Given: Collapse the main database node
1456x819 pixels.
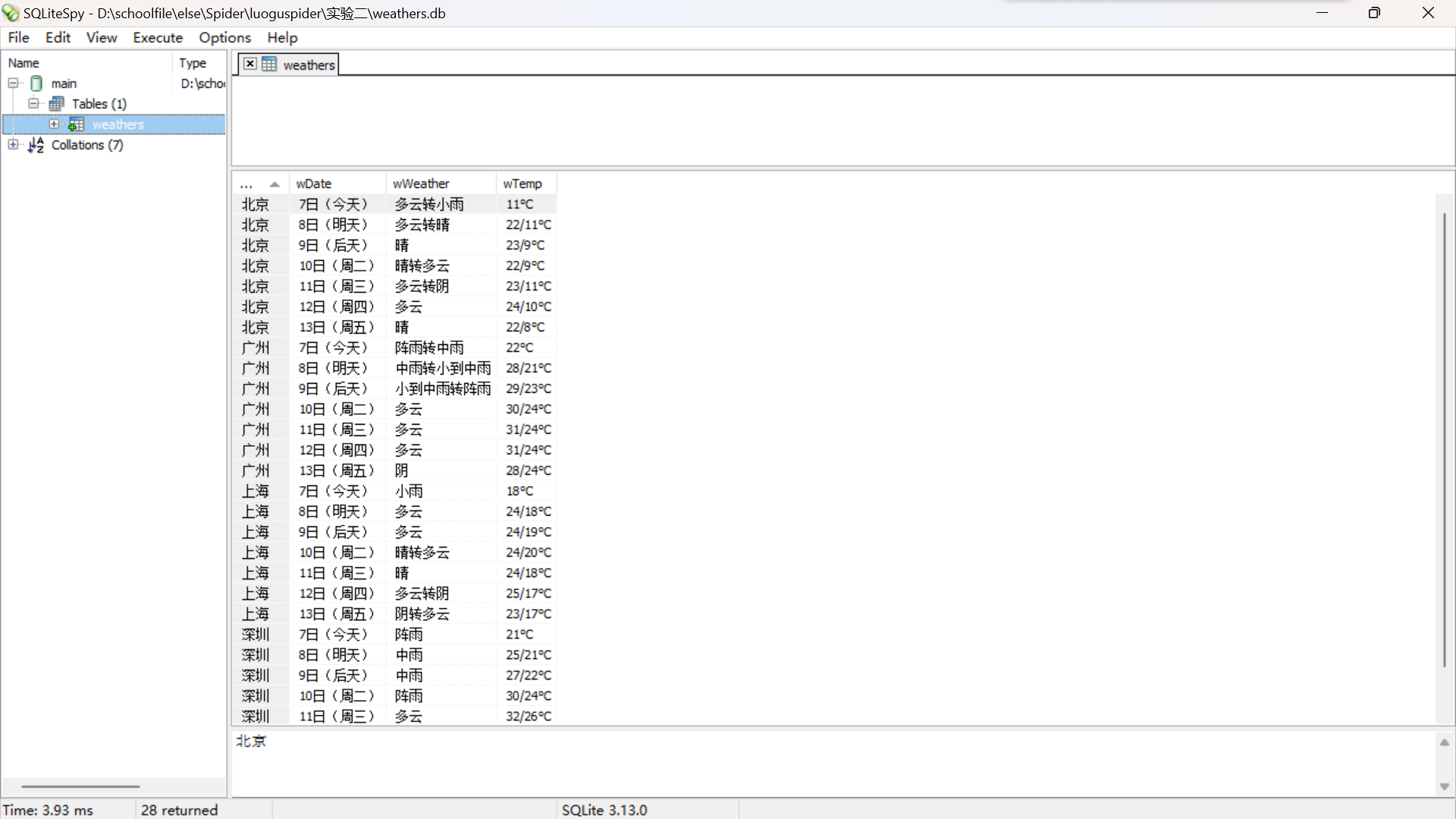Looking at the screenshot, I should click(13, 83).
